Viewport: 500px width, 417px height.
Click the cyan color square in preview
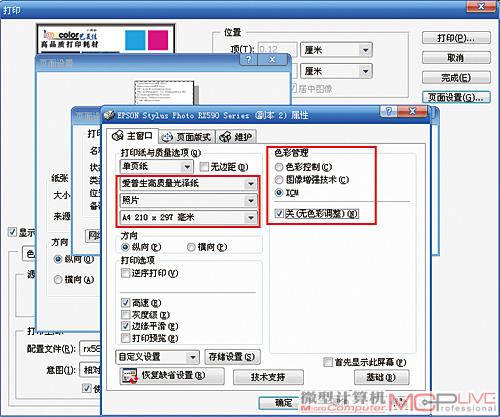135,40
